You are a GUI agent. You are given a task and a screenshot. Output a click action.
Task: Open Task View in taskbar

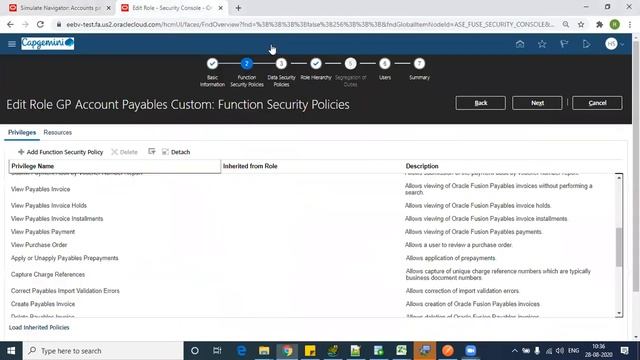coord(217,351)
